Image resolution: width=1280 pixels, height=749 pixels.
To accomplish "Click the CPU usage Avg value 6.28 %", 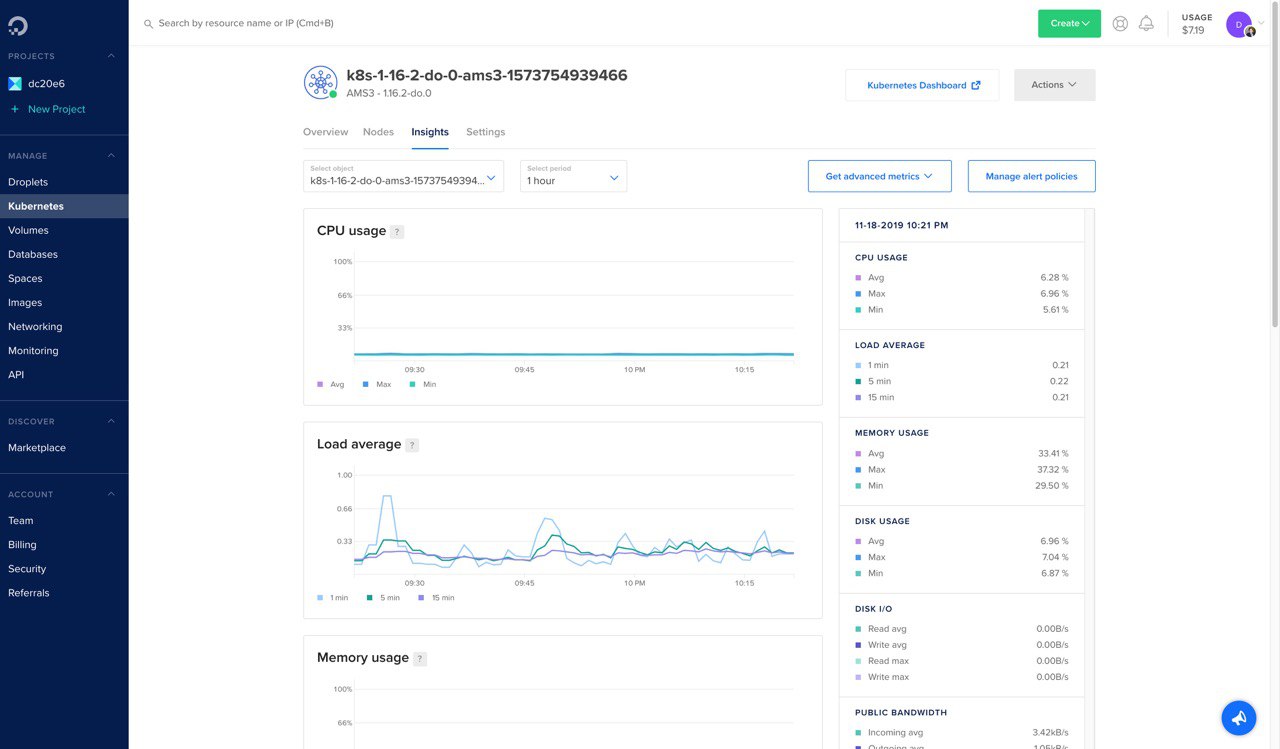I will coord(1054,277).
